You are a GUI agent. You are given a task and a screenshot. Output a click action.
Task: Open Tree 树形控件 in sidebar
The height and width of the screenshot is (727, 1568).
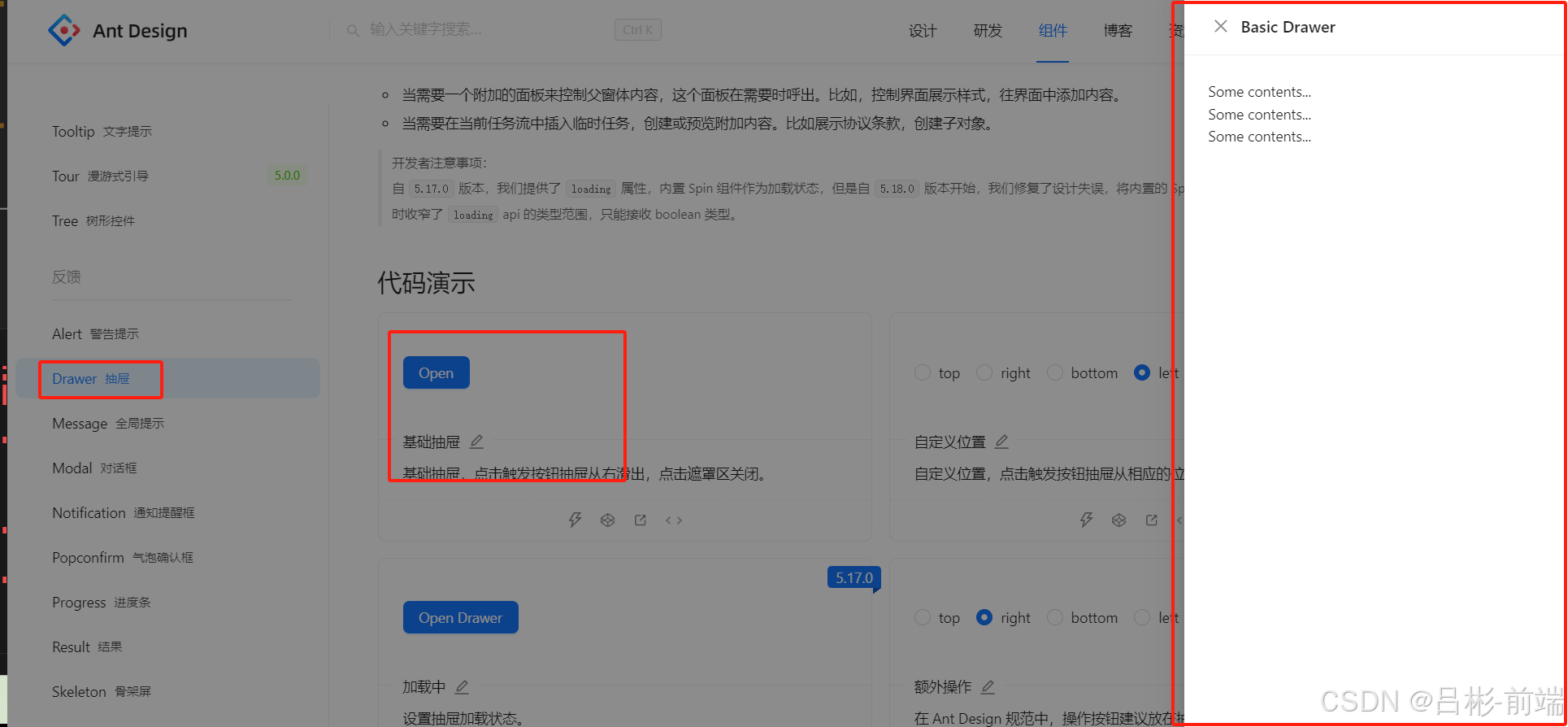tap(167, 220)
